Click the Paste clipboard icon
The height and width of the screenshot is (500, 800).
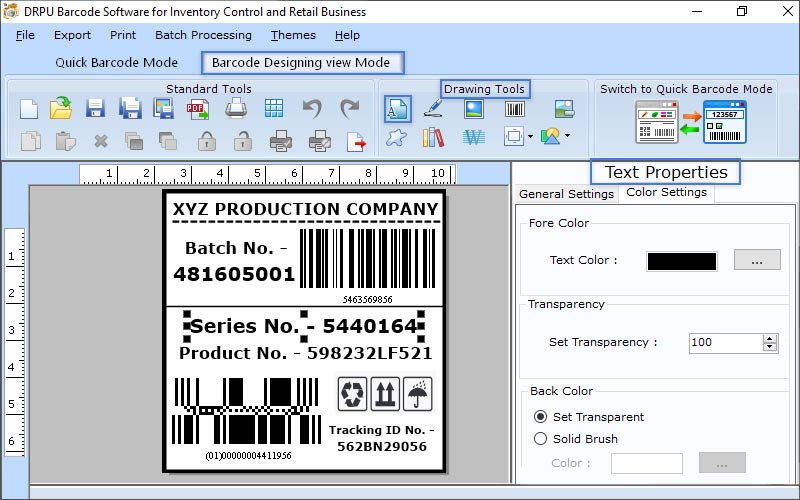point(65,141)
